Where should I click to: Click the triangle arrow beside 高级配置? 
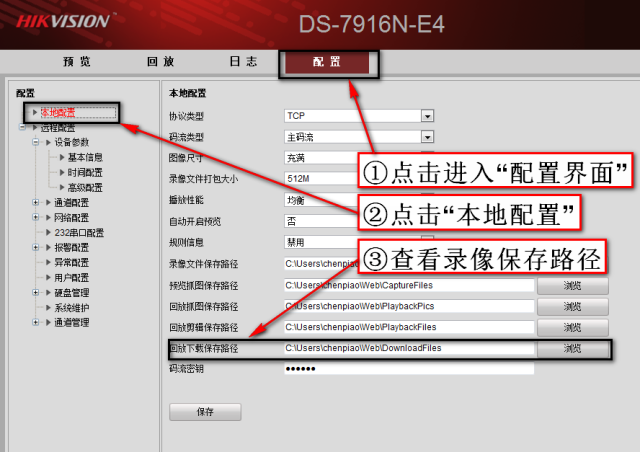(62, 187)
